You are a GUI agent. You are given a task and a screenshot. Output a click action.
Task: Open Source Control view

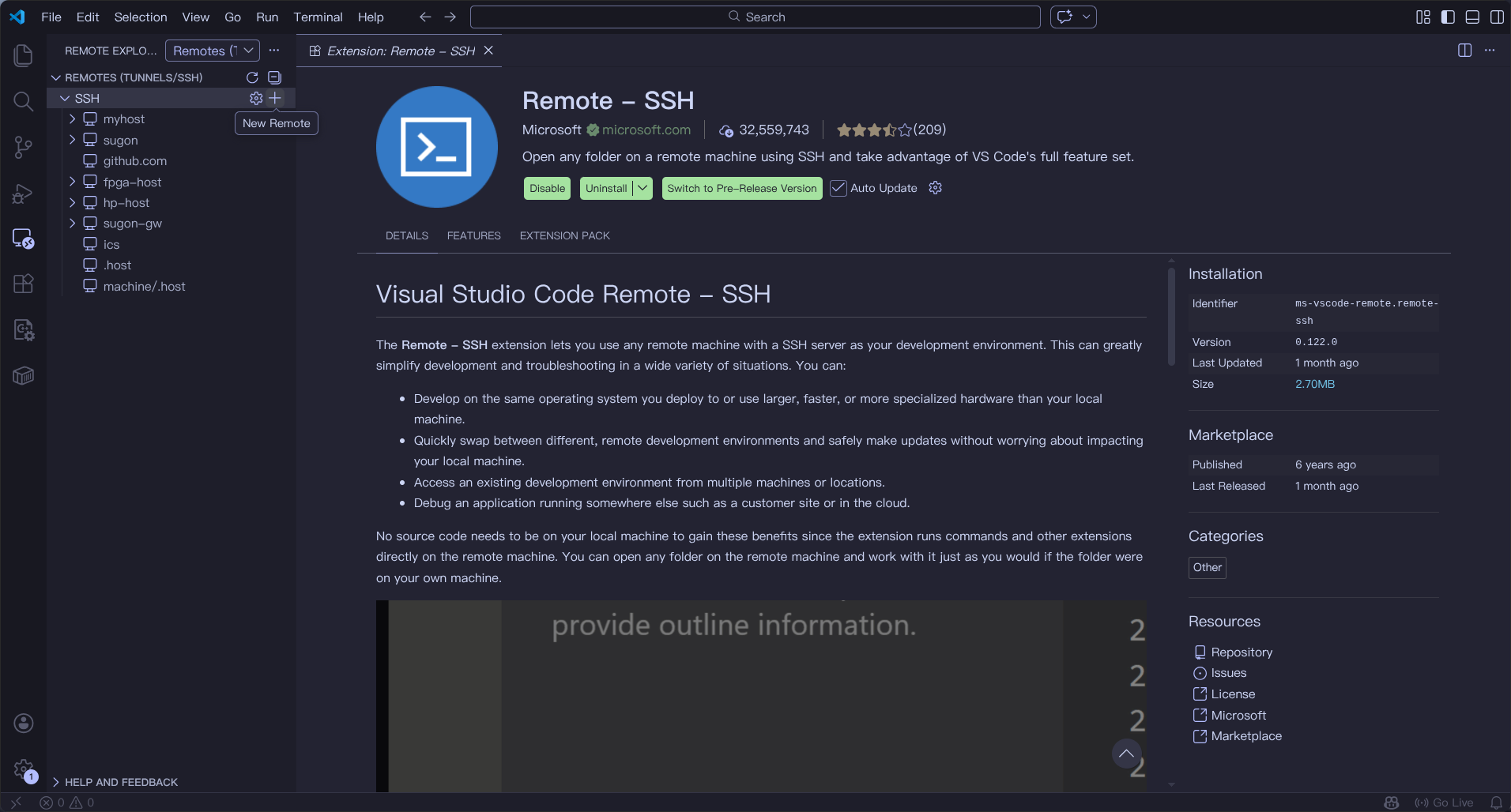point(24,147)
